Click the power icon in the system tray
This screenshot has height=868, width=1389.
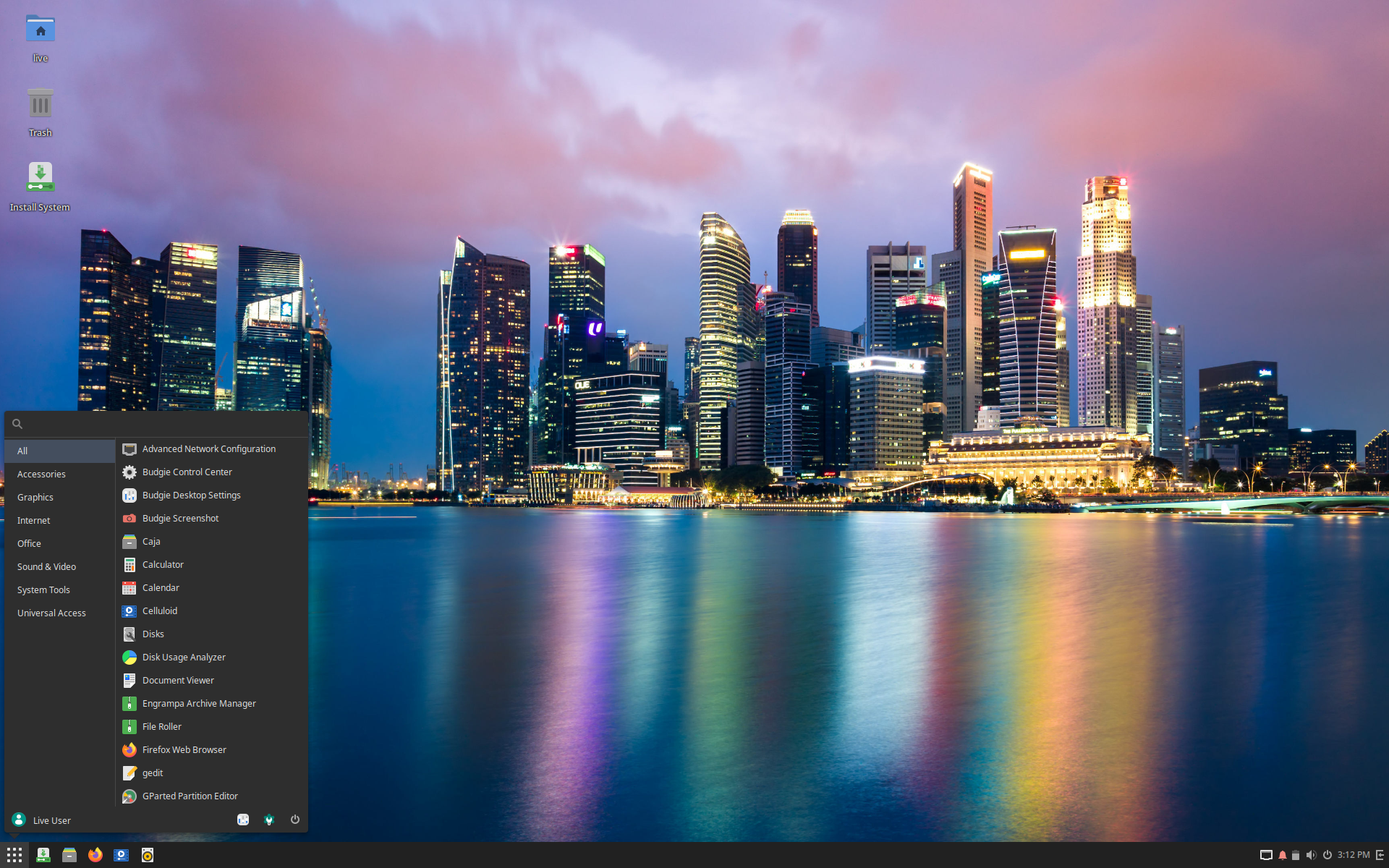(x=1328, y=855)
